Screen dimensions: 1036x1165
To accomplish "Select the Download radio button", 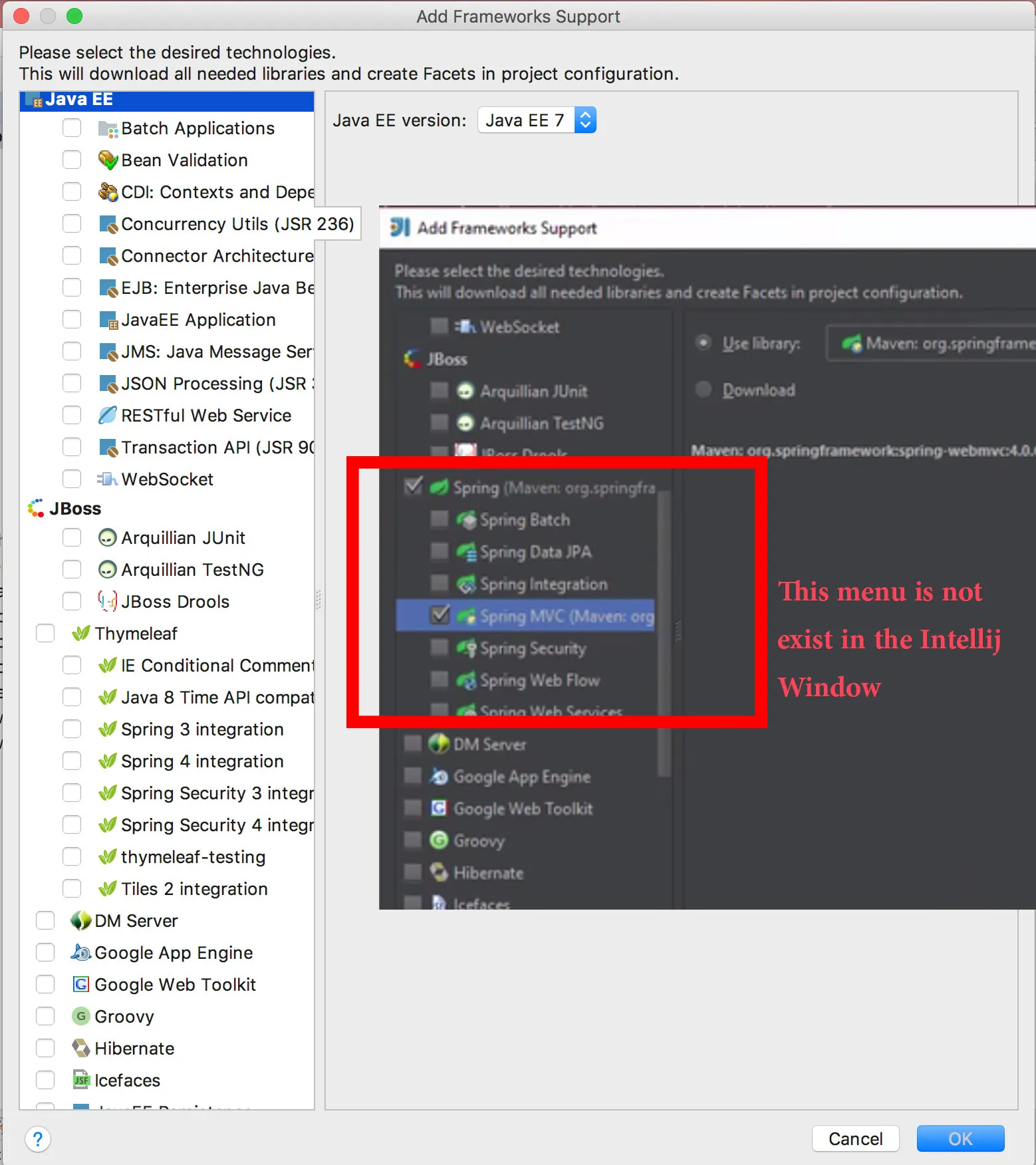I will click(x=704, y=390).
